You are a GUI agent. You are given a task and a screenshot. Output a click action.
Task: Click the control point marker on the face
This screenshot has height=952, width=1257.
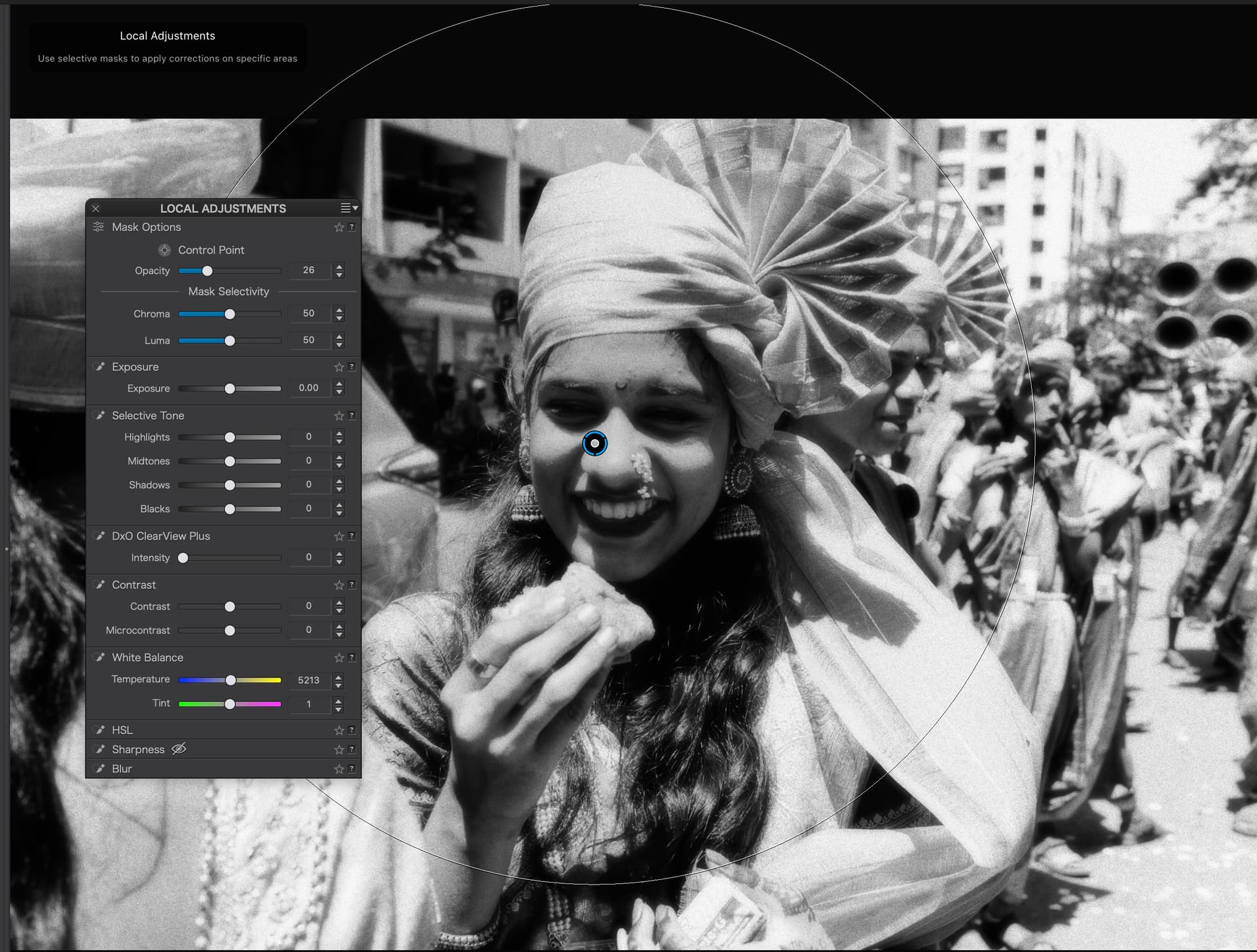click(594, 444)
